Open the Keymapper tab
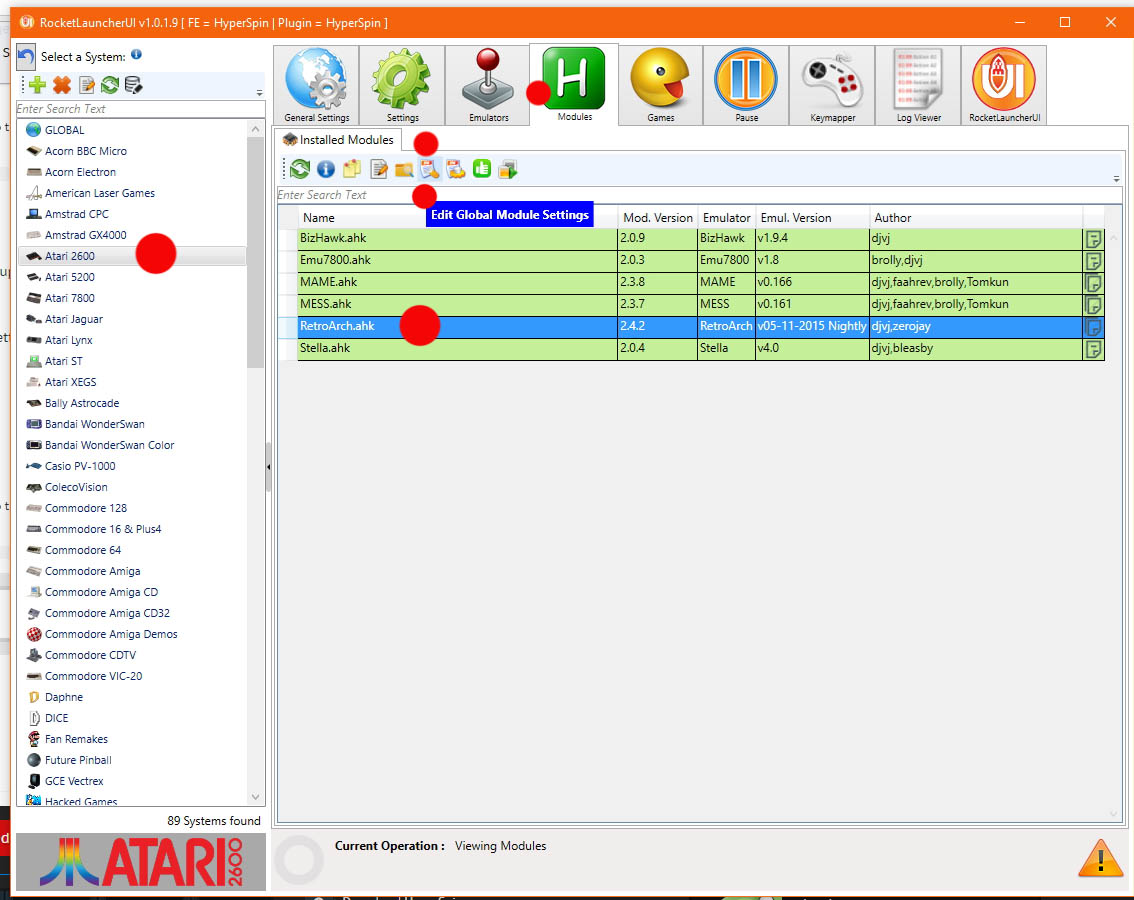Image resolution: width=1134 pixels, height=900 pixels. coord(832,86)
